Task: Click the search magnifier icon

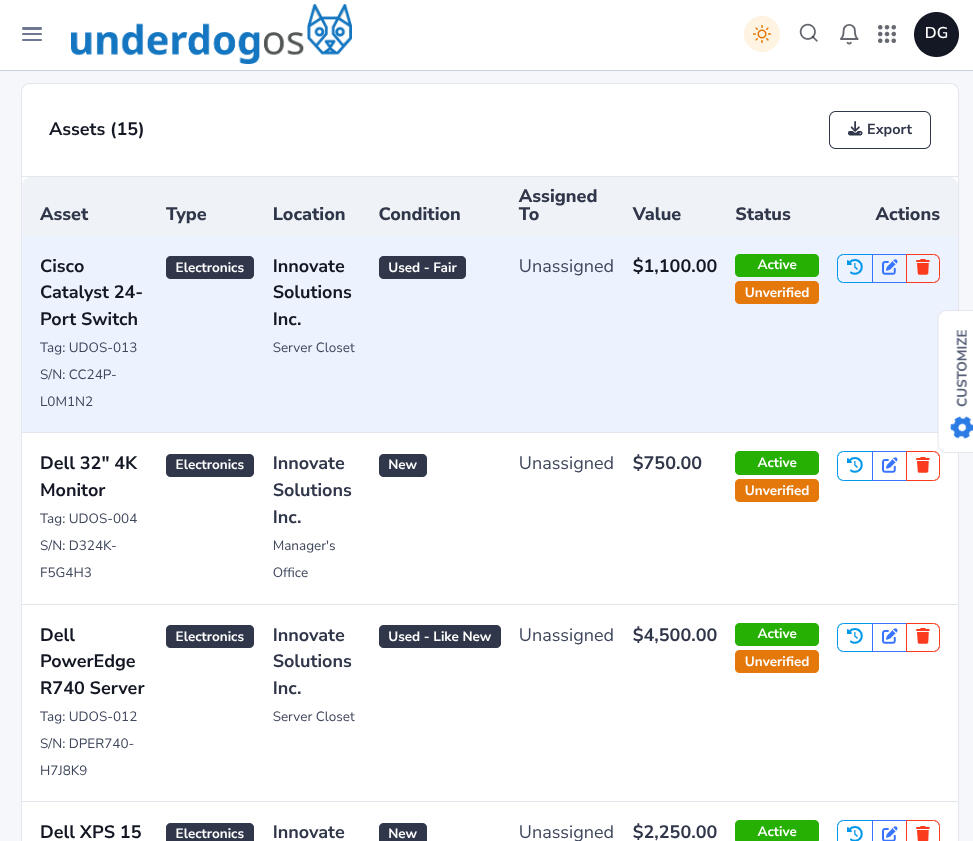Action: (x=808, y=34)
